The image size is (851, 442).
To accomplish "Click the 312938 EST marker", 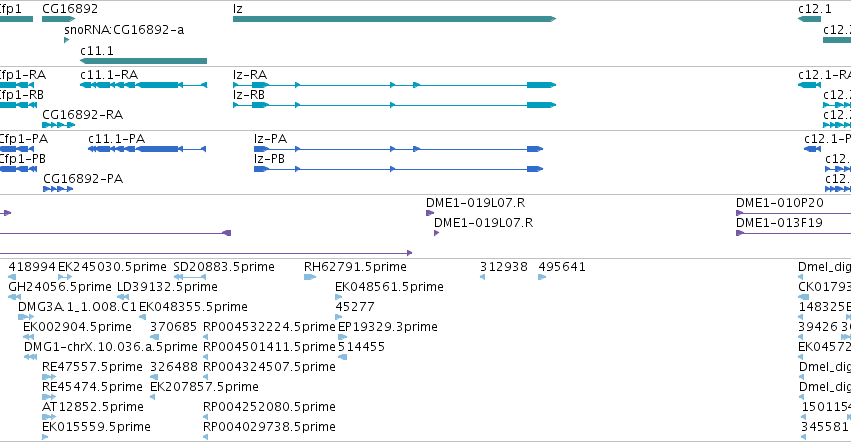I will point(482,277).
